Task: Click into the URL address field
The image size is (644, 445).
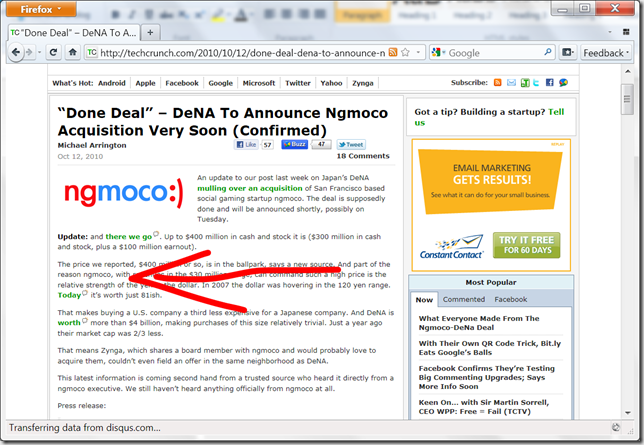Action: 242,53
